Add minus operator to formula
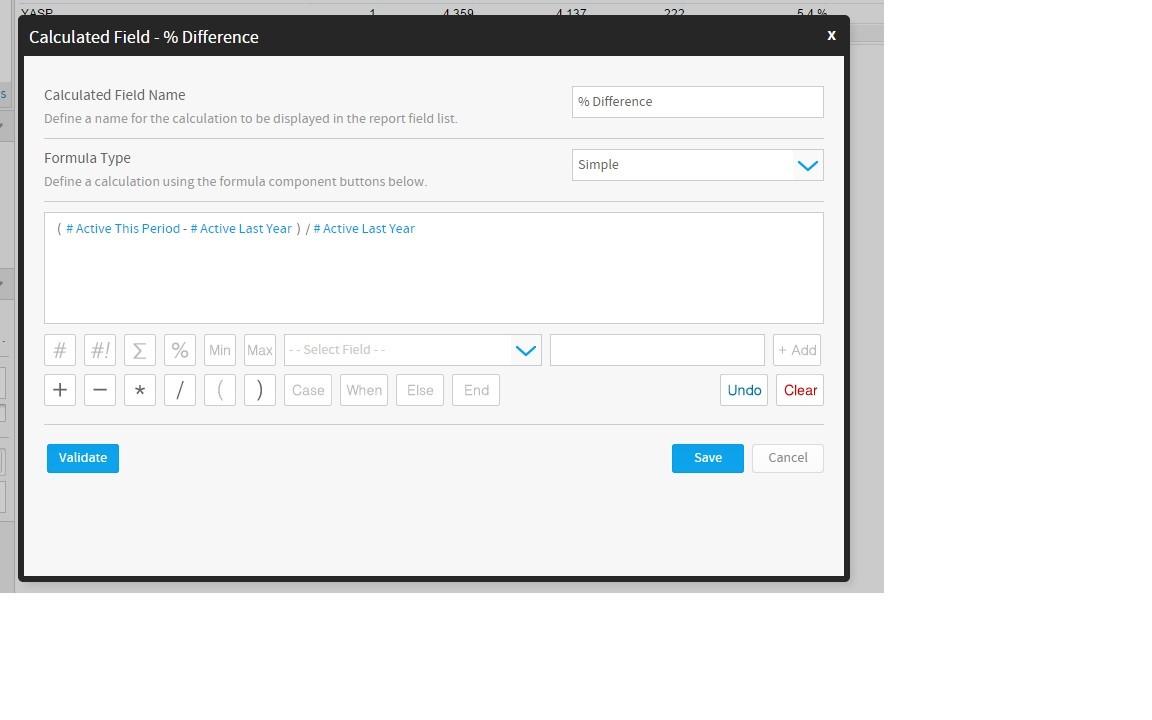 coord(100,390)
